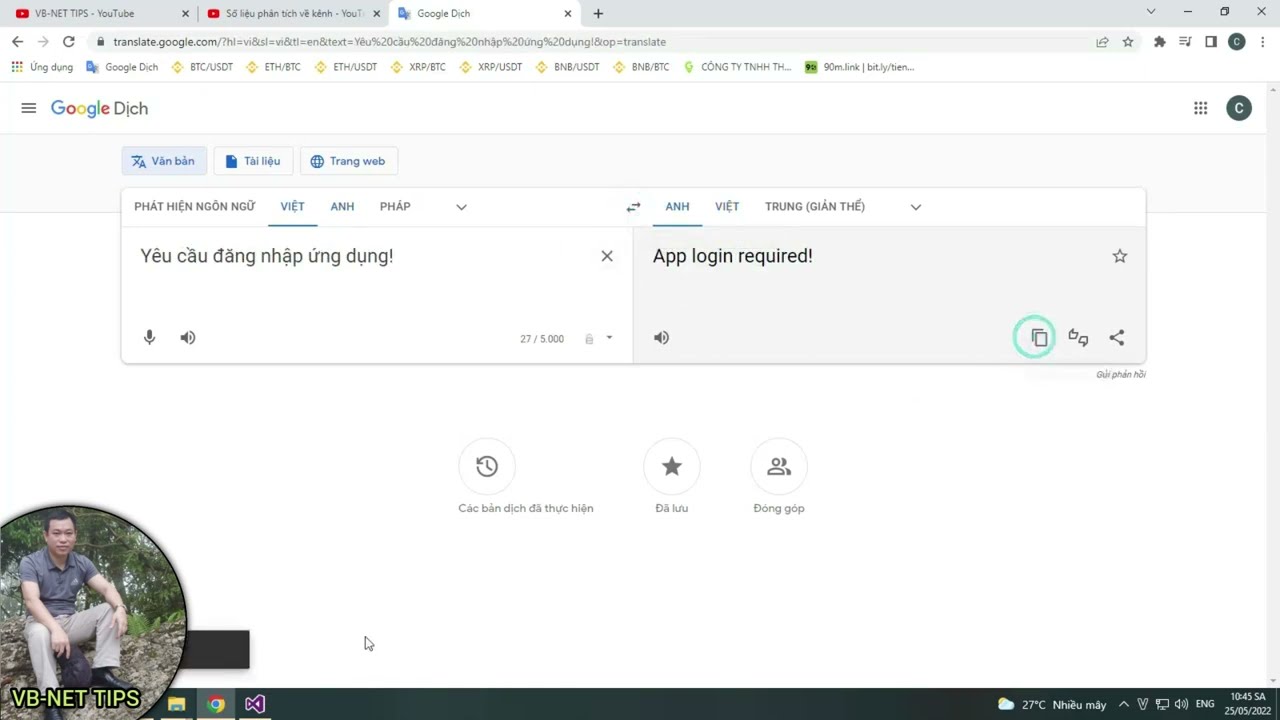Show hidden tray icons chevron
Image resolution: width=1280 pixels, height=720 pixels.
[x=1124, y=704]
